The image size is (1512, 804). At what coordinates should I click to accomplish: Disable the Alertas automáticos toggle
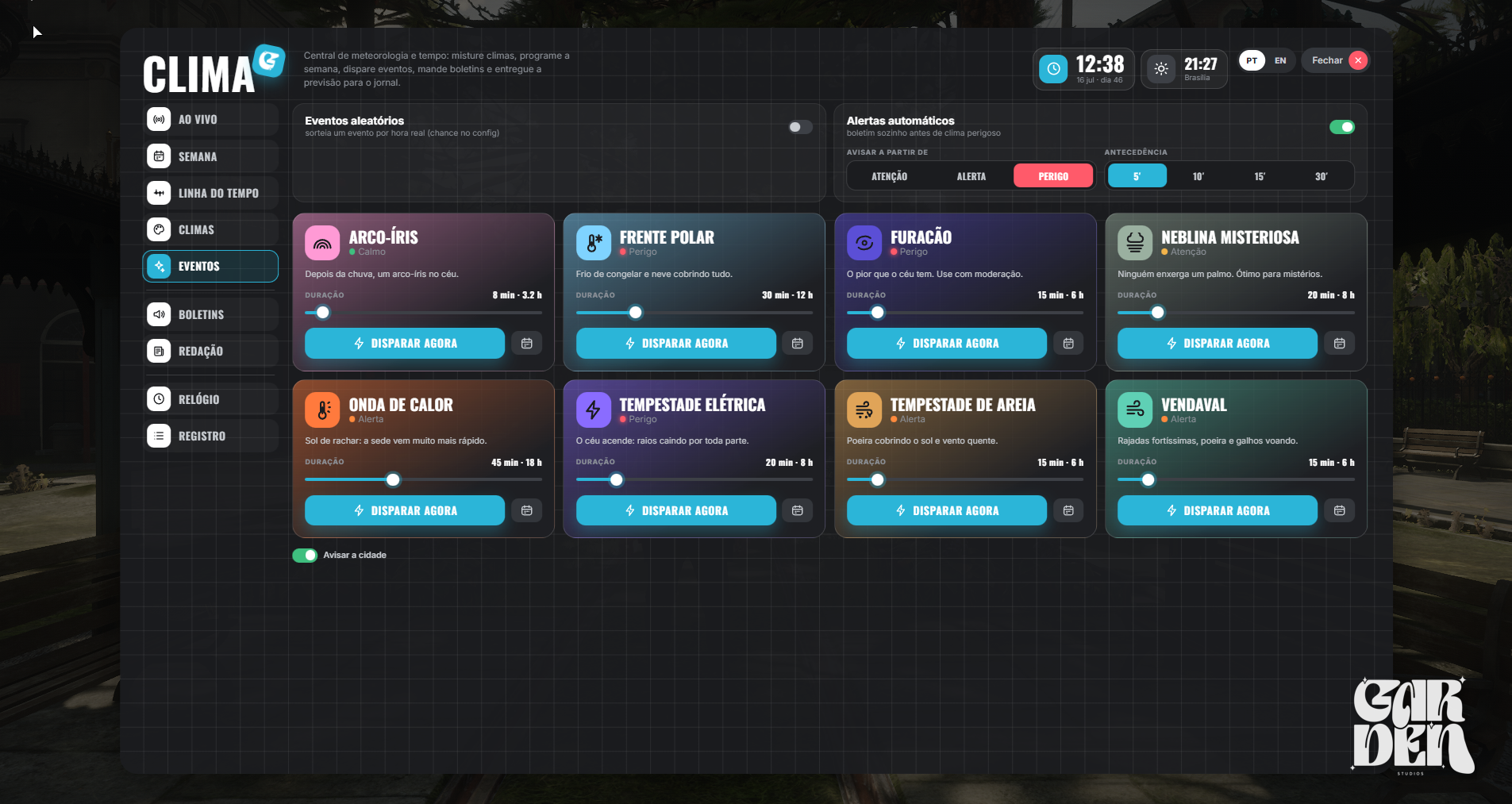tap(1342, 127)
